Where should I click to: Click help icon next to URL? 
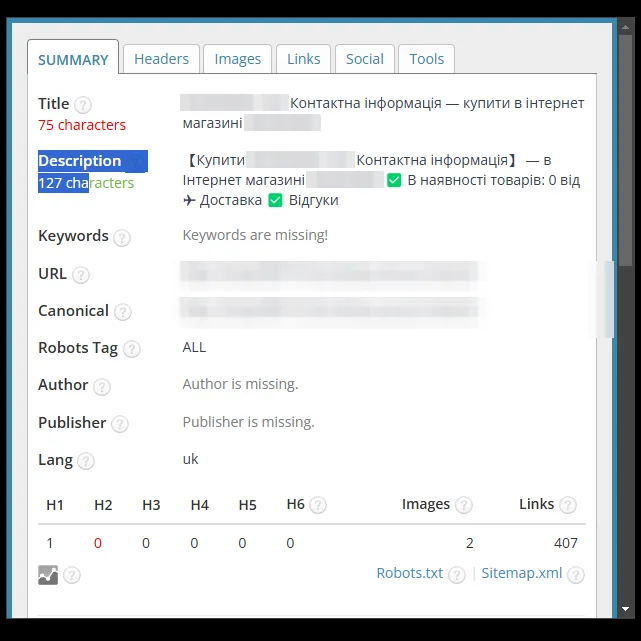click(81, 275)
